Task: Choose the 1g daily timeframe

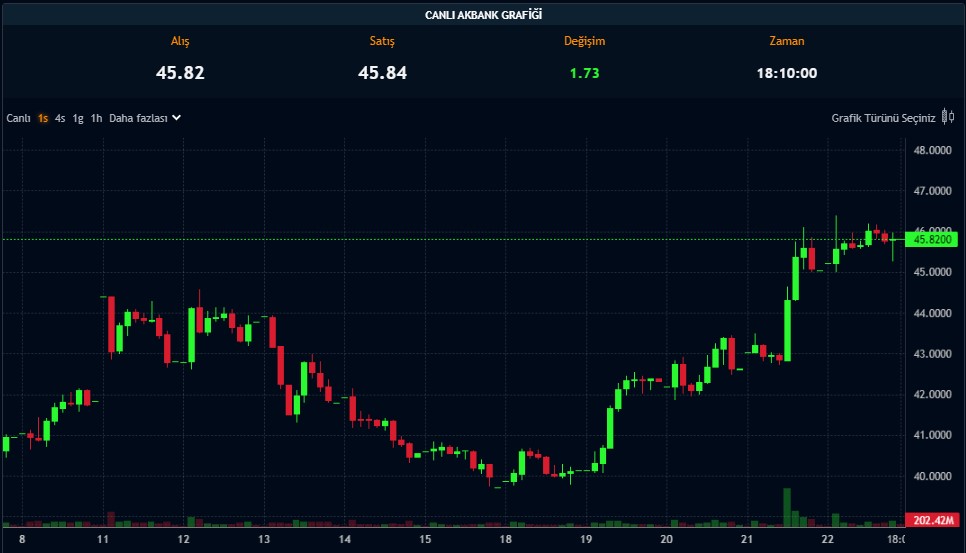Action: (x=78, y=118)
